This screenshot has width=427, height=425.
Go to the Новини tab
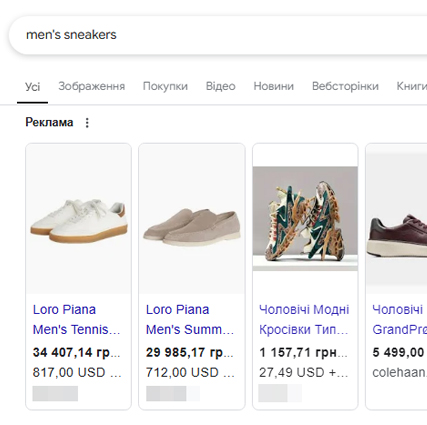click(274, 86)
